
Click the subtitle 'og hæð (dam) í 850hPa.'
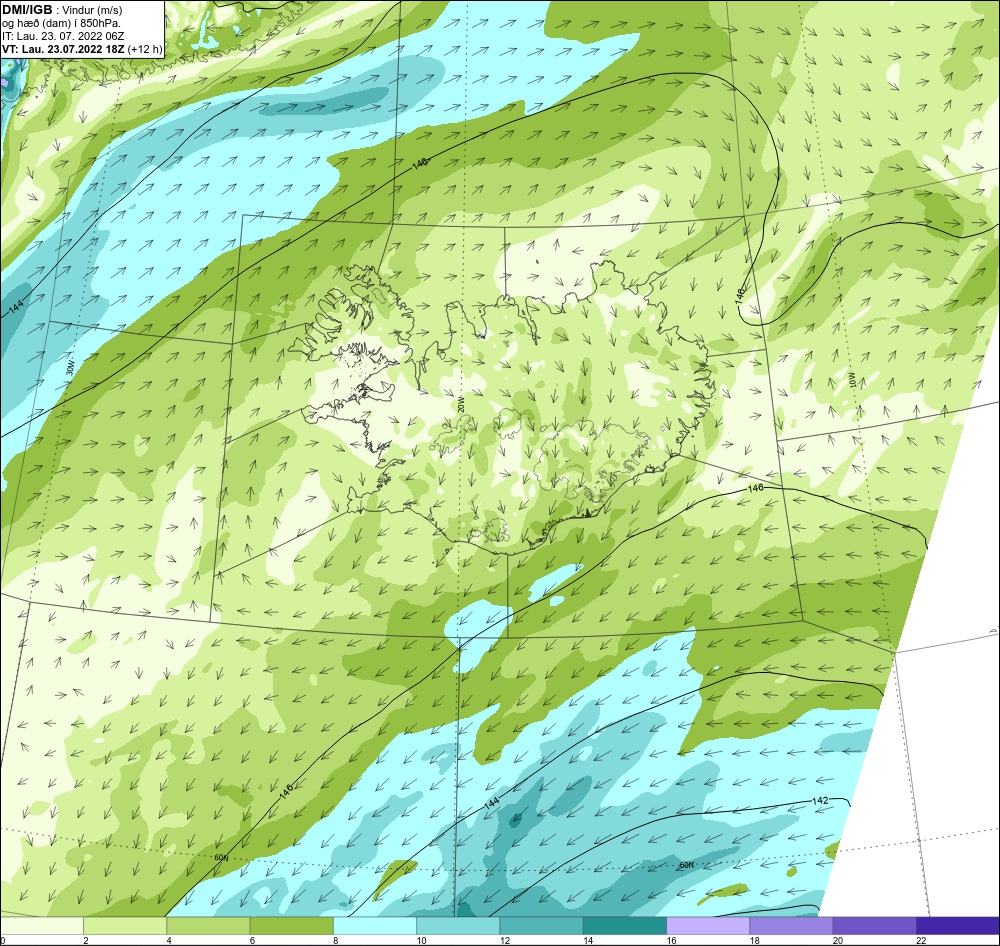62,24
